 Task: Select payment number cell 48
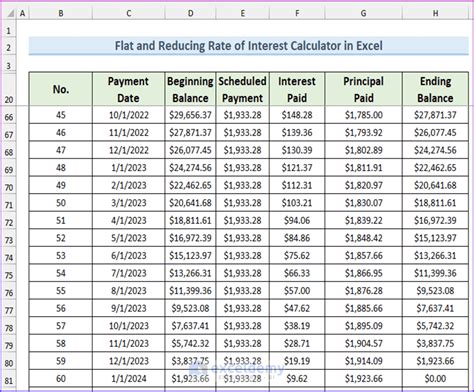coord(61,168)
